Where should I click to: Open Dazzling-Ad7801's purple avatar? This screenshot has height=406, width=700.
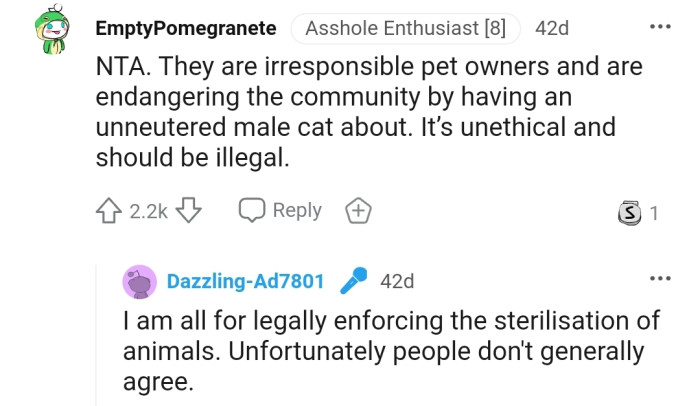(x=140, y=282)
